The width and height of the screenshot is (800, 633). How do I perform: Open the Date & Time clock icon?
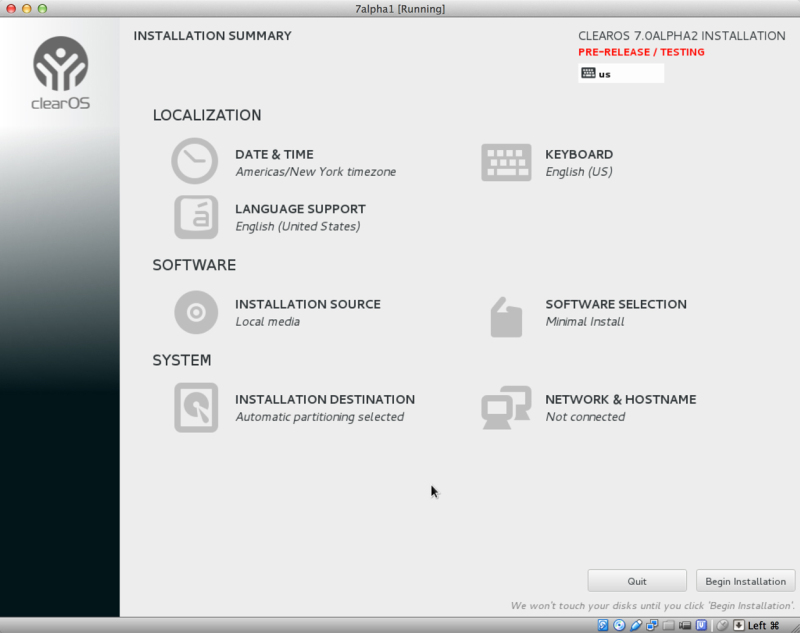point(194,161)
